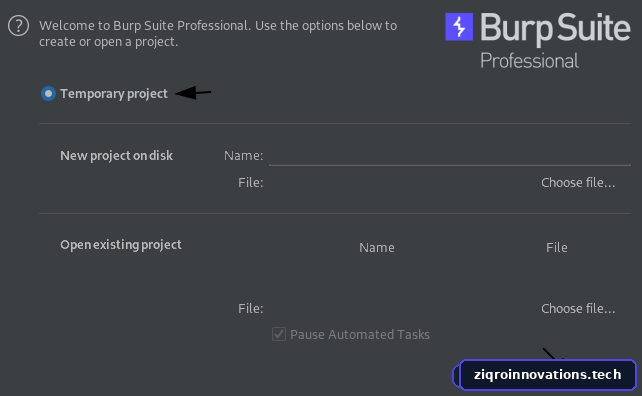Select the New project on disk option

click(116, 156)
